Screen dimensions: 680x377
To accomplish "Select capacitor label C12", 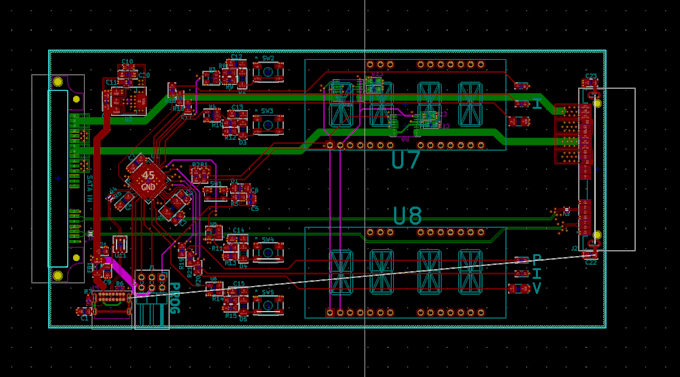I will [x=236, y=57].
